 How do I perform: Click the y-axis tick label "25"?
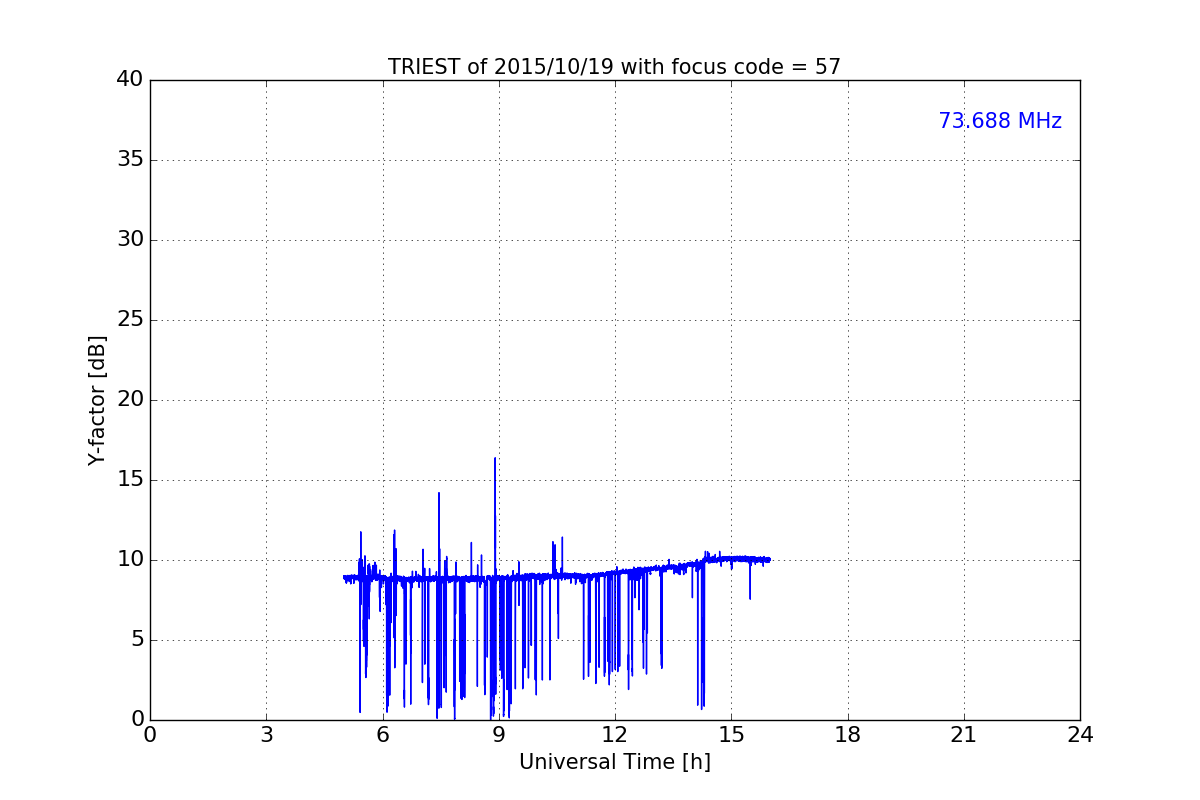click(130, 320)
